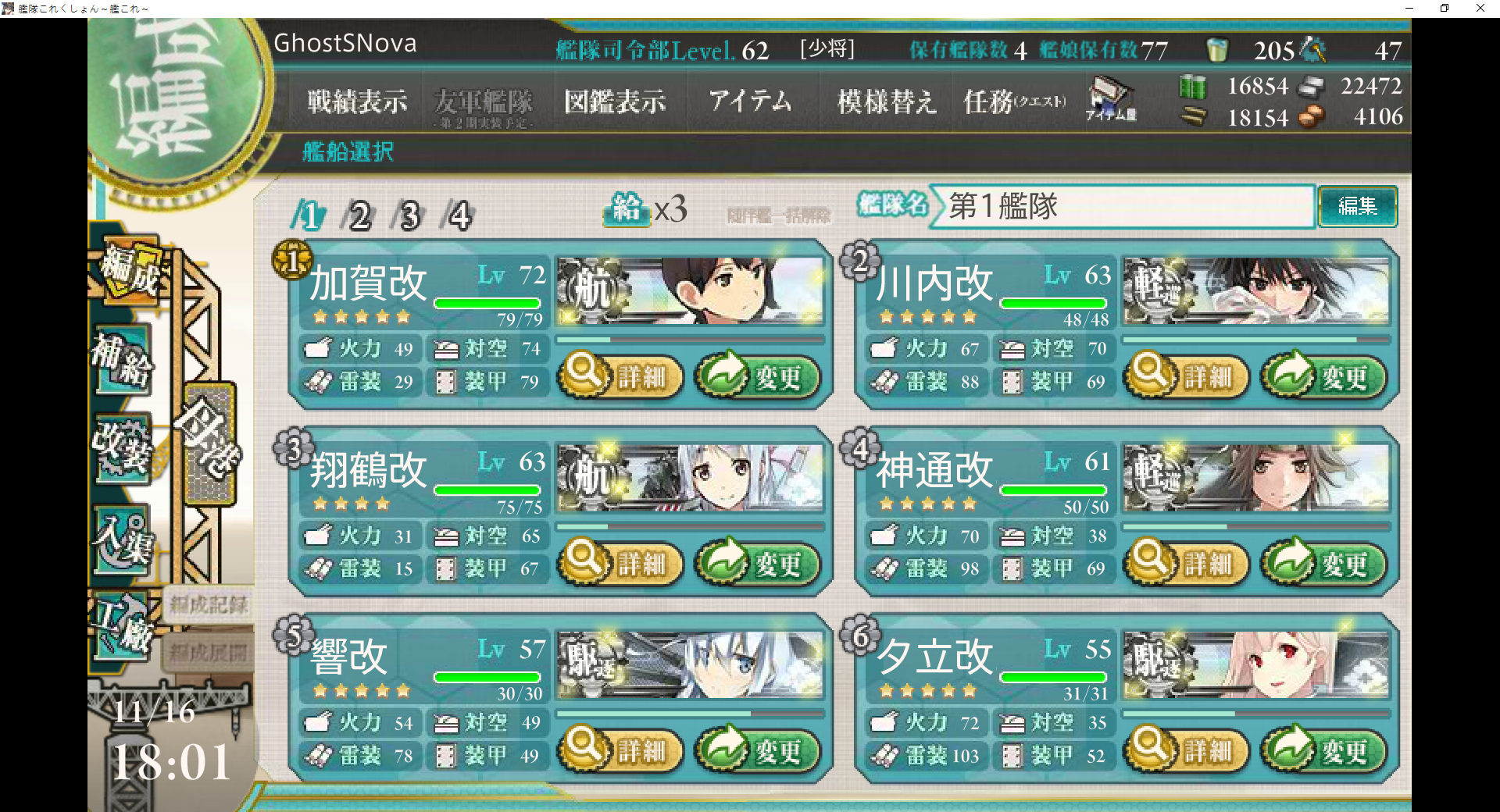Open the 図鑑表示 library menu
The image size is (1500, 812).
tap(615, 101)
